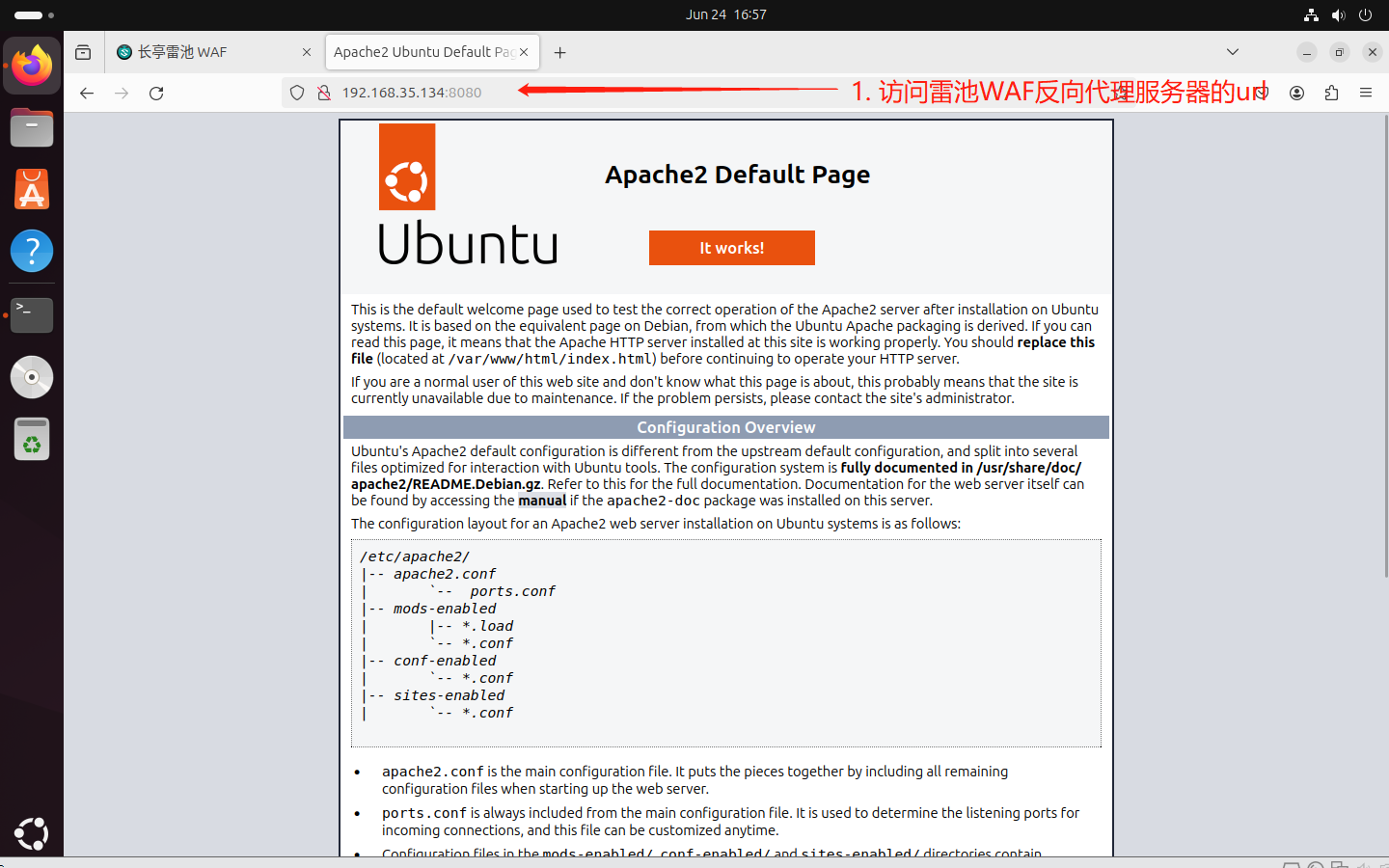Expand the list all tabs chevron
The width and height of the screenshot is (1389, 868).
tap(1233, 52)
